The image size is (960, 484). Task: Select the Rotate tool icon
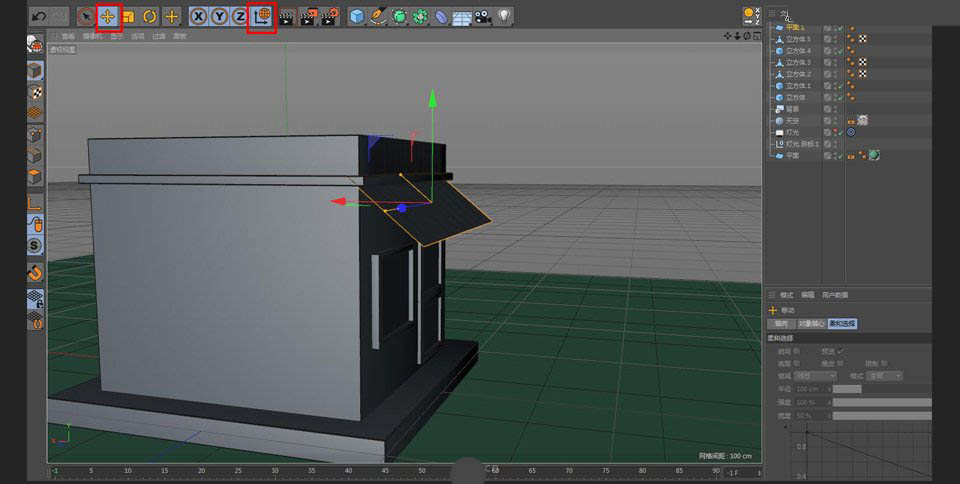click(150, 16)
